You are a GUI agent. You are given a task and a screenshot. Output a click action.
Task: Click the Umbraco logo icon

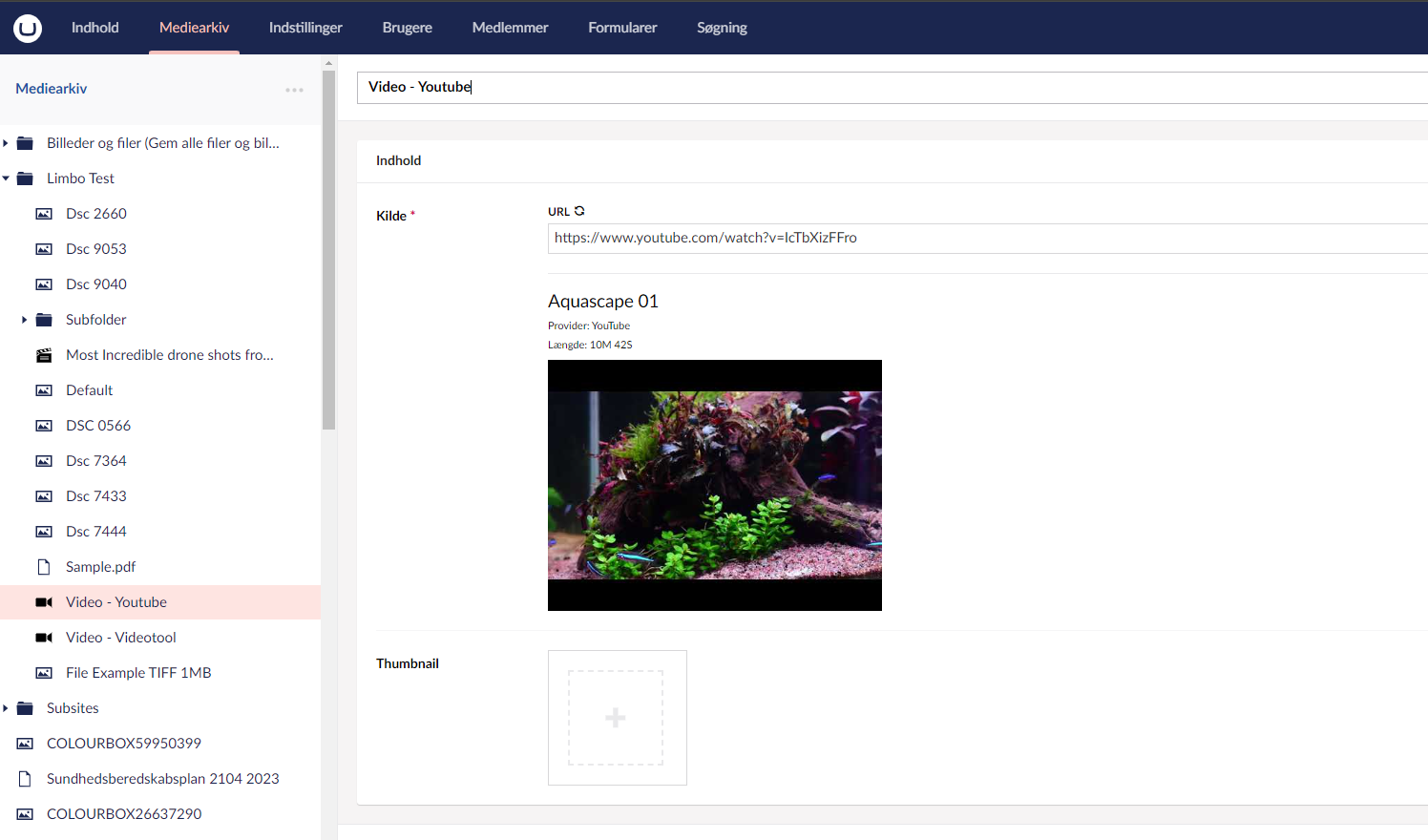click(x=28, y=28)
